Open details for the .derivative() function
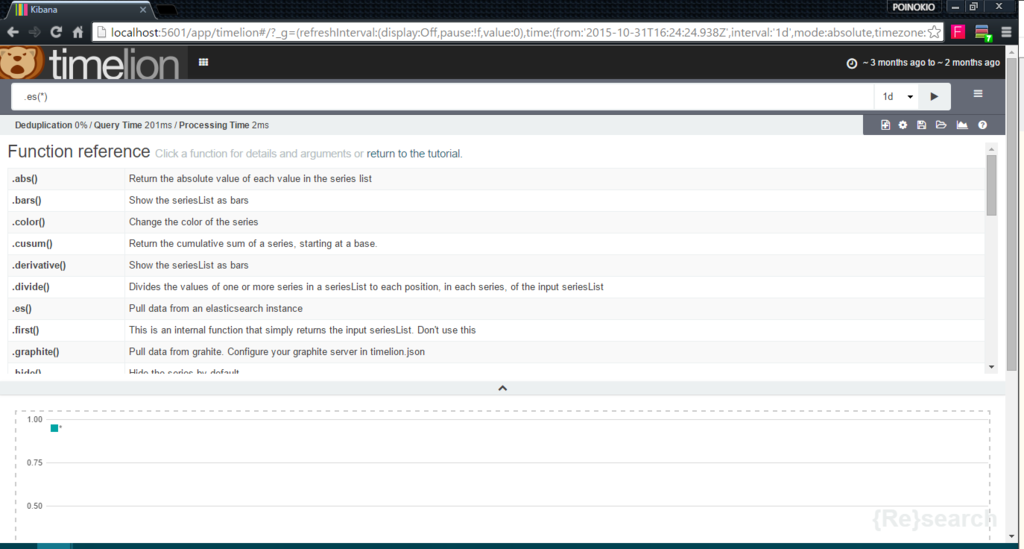 pyautogui.click(x=39, y=264)
